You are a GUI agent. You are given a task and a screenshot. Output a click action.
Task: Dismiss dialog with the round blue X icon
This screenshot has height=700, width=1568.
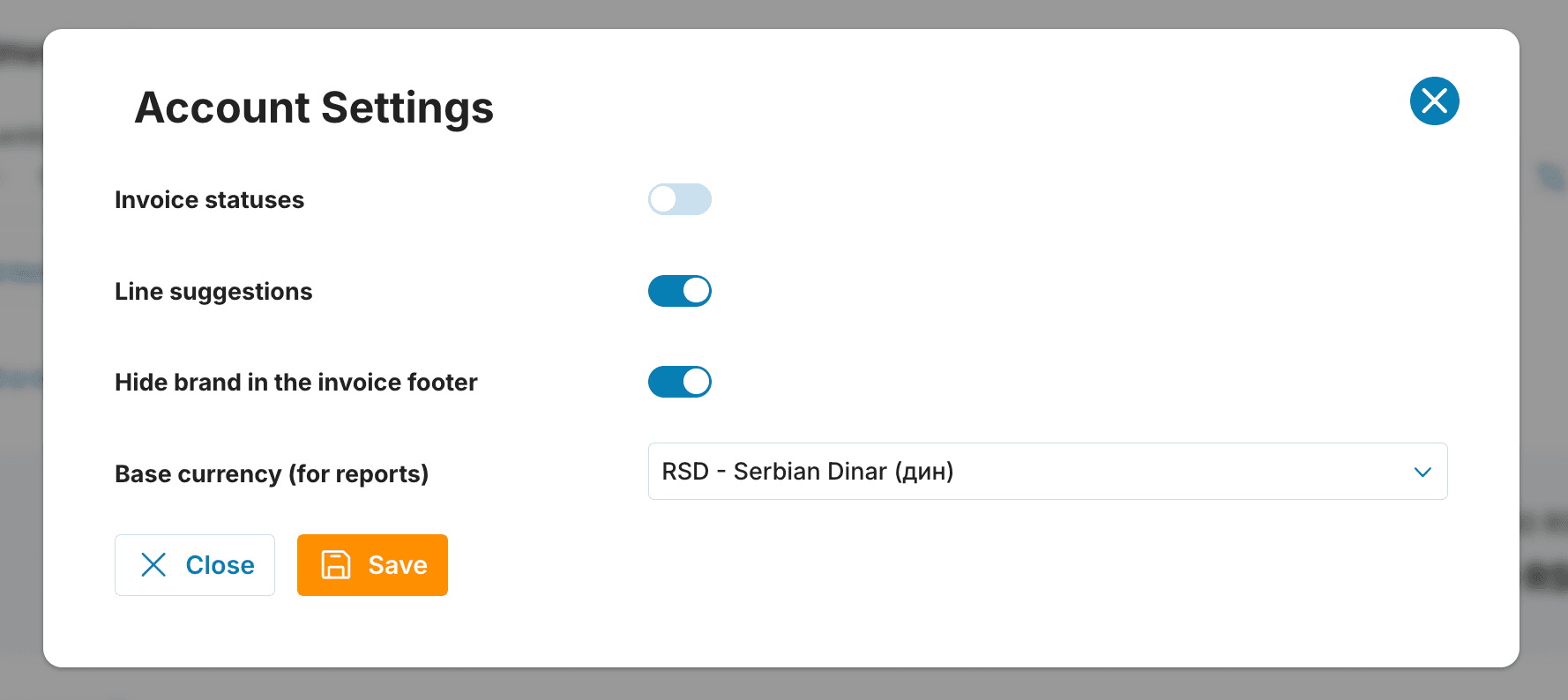pyautogui.click(x=1434, y=101)
